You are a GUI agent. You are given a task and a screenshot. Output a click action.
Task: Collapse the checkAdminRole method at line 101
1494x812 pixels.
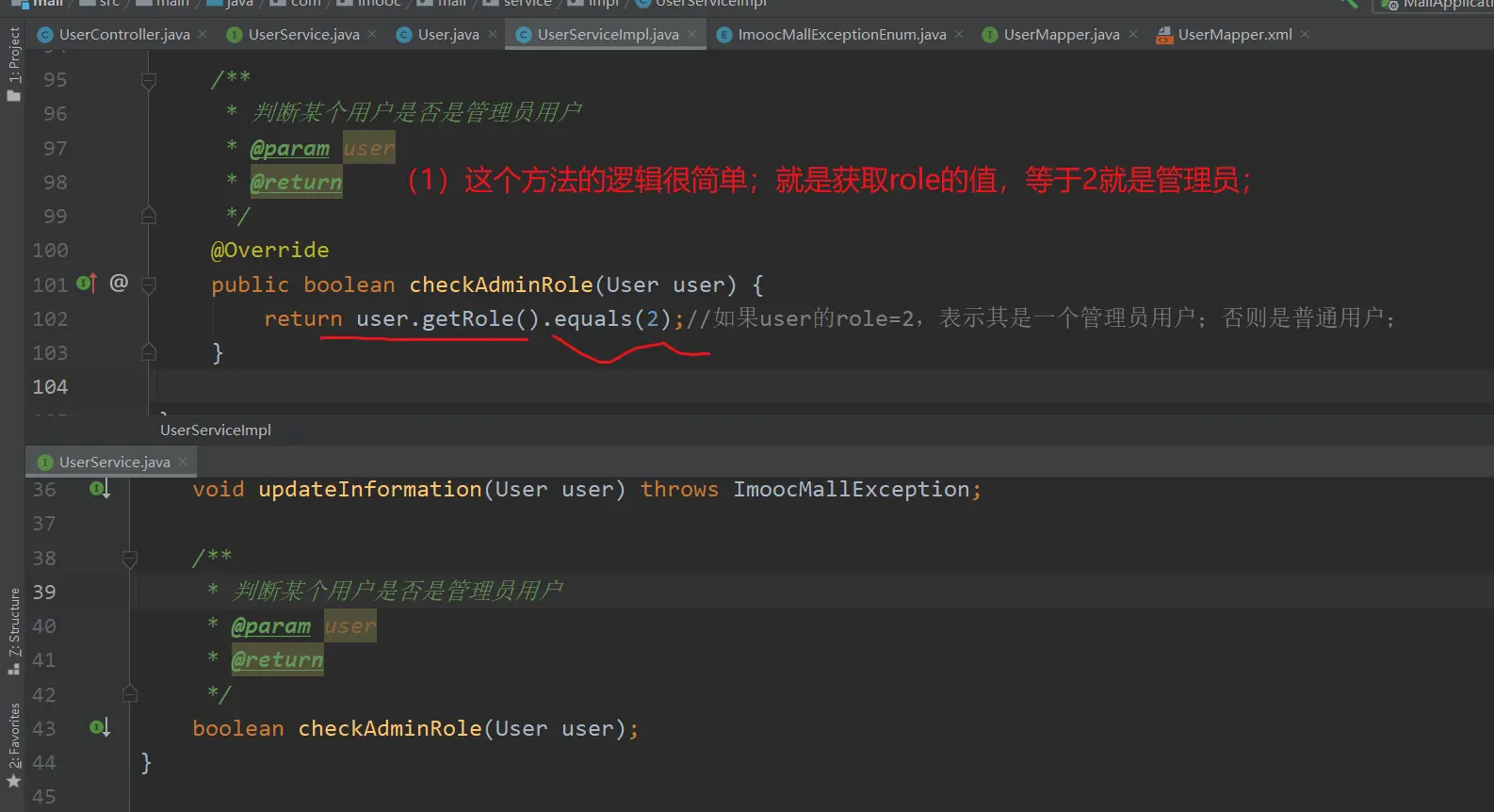(149, 284)
